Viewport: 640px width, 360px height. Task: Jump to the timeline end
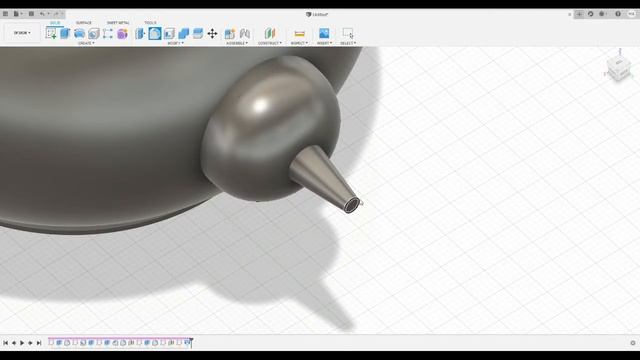pos(39,343)
